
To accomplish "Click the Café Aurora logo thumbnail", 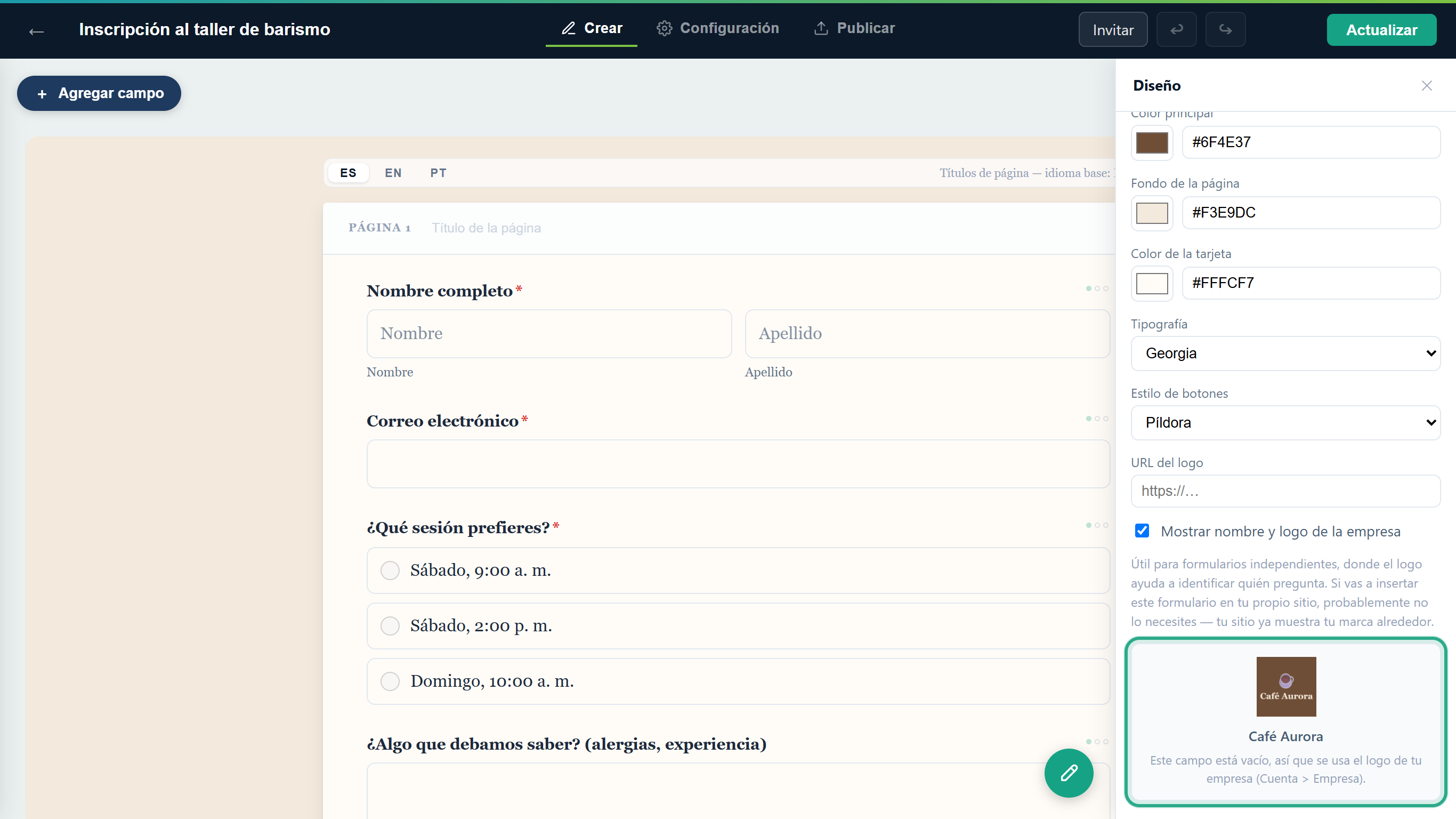I will pos(1286,686).
